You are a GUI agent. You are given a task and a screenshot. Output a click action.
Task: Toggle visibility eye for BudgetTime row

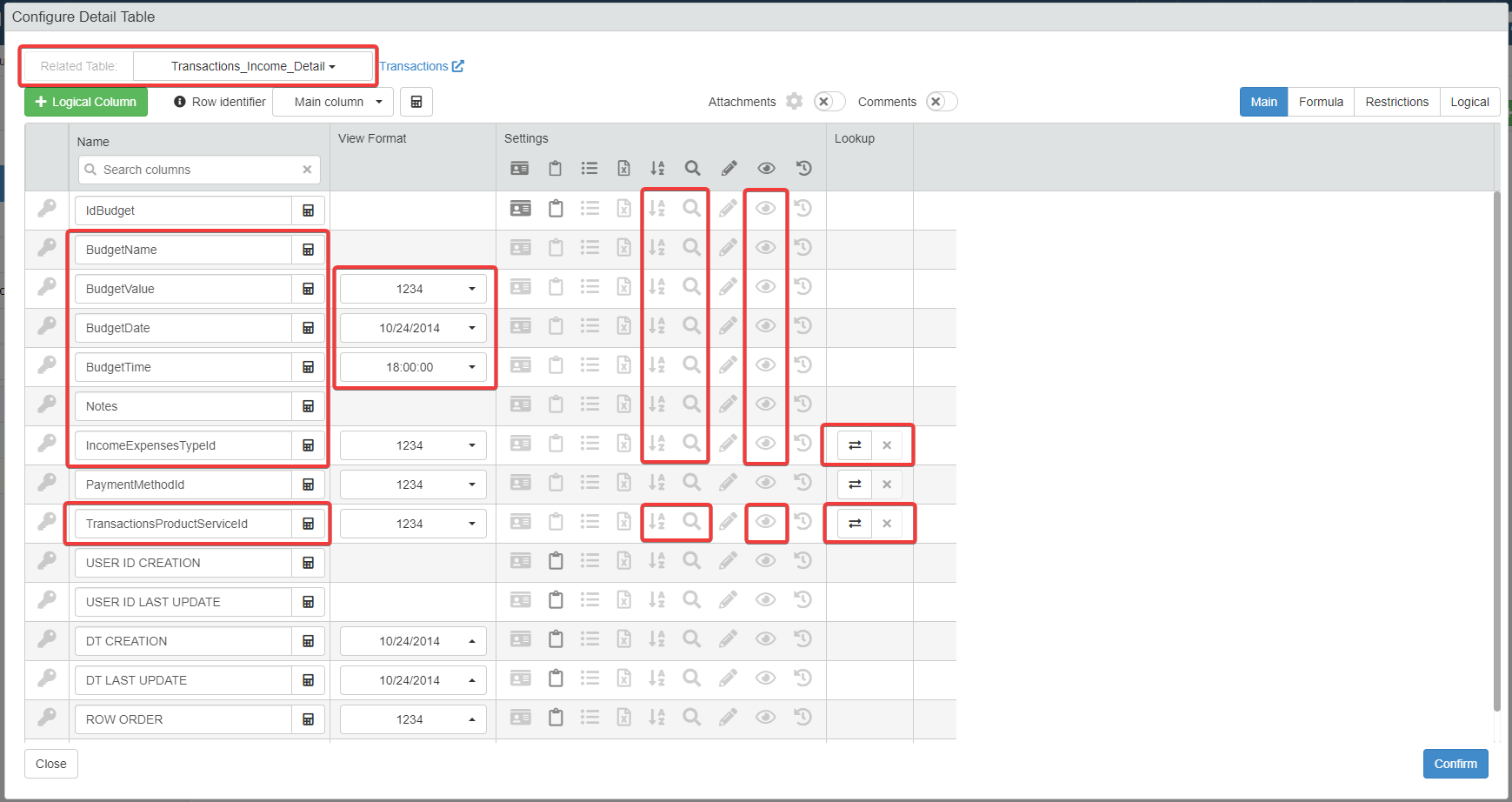tap(766, 364)
